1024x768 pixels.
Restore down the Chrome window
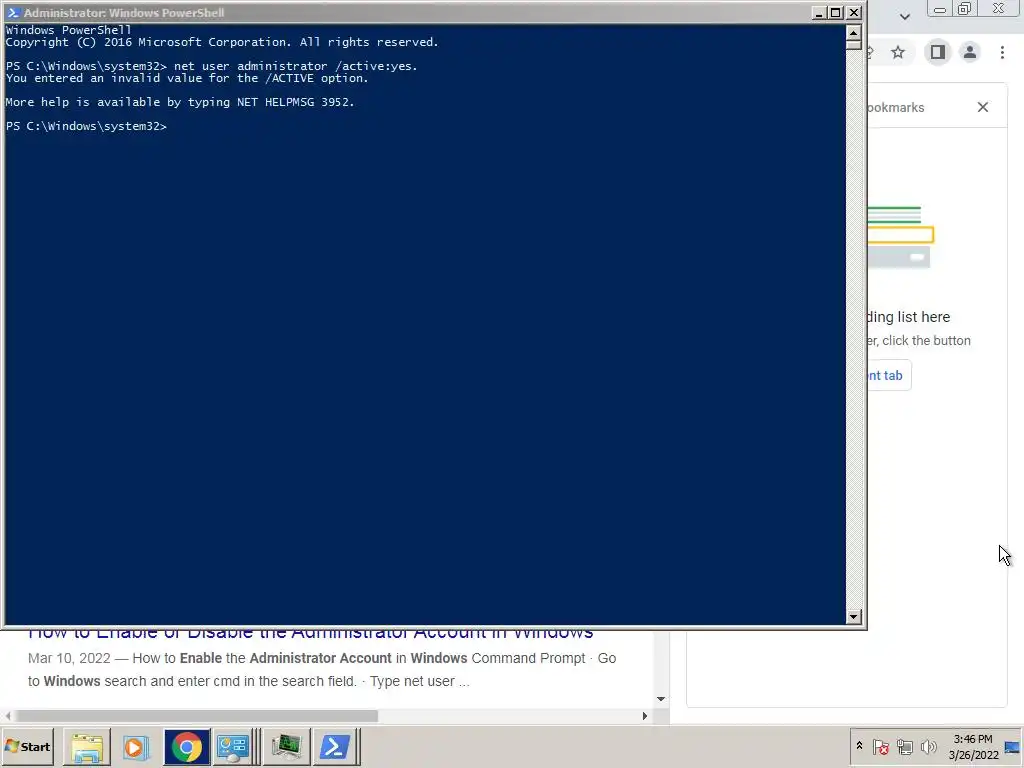pyautogui.click(x=965, y=9)
